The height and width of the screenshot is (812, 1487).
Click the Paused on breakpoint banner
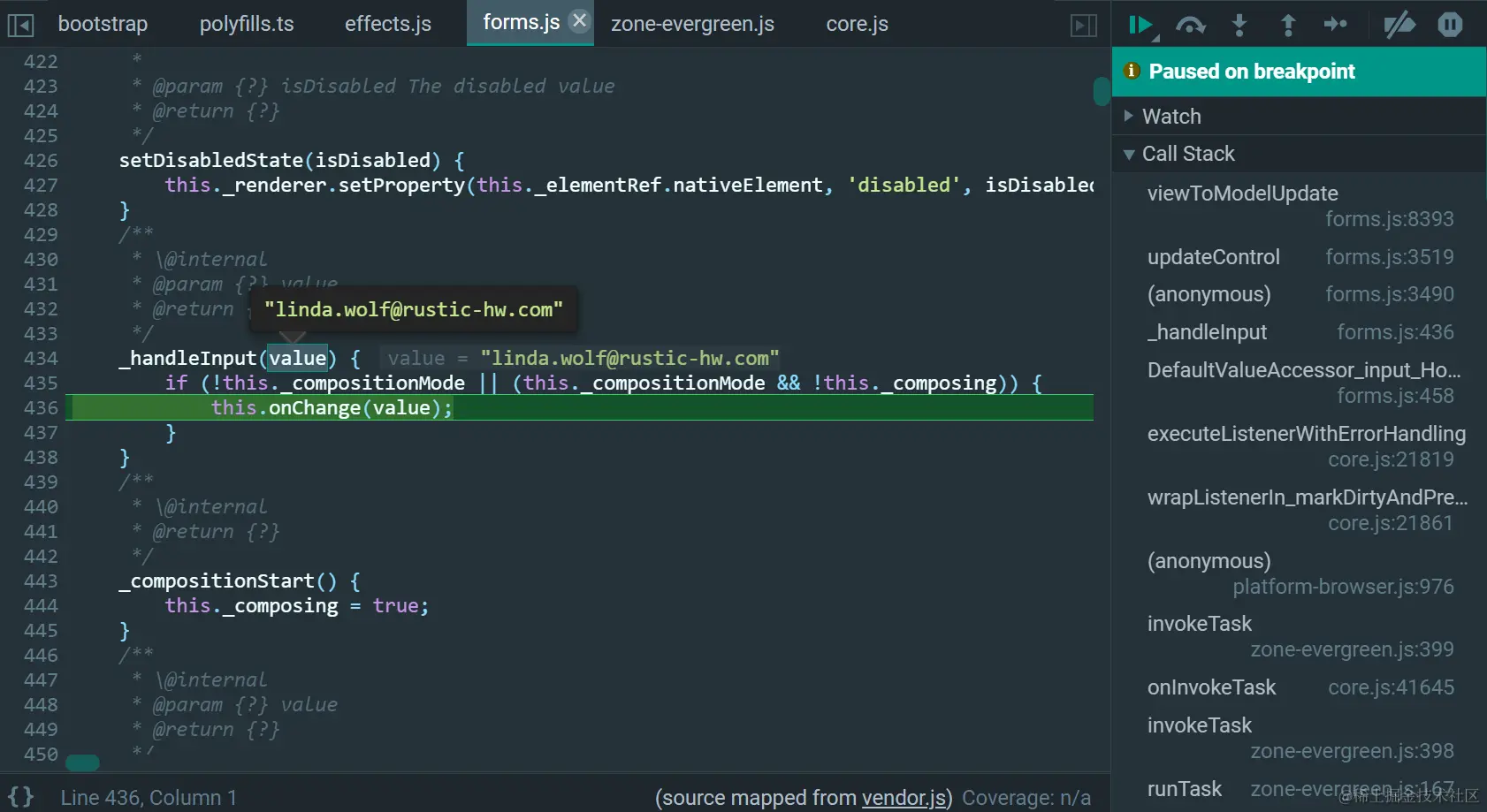[x=1299, y=72]
